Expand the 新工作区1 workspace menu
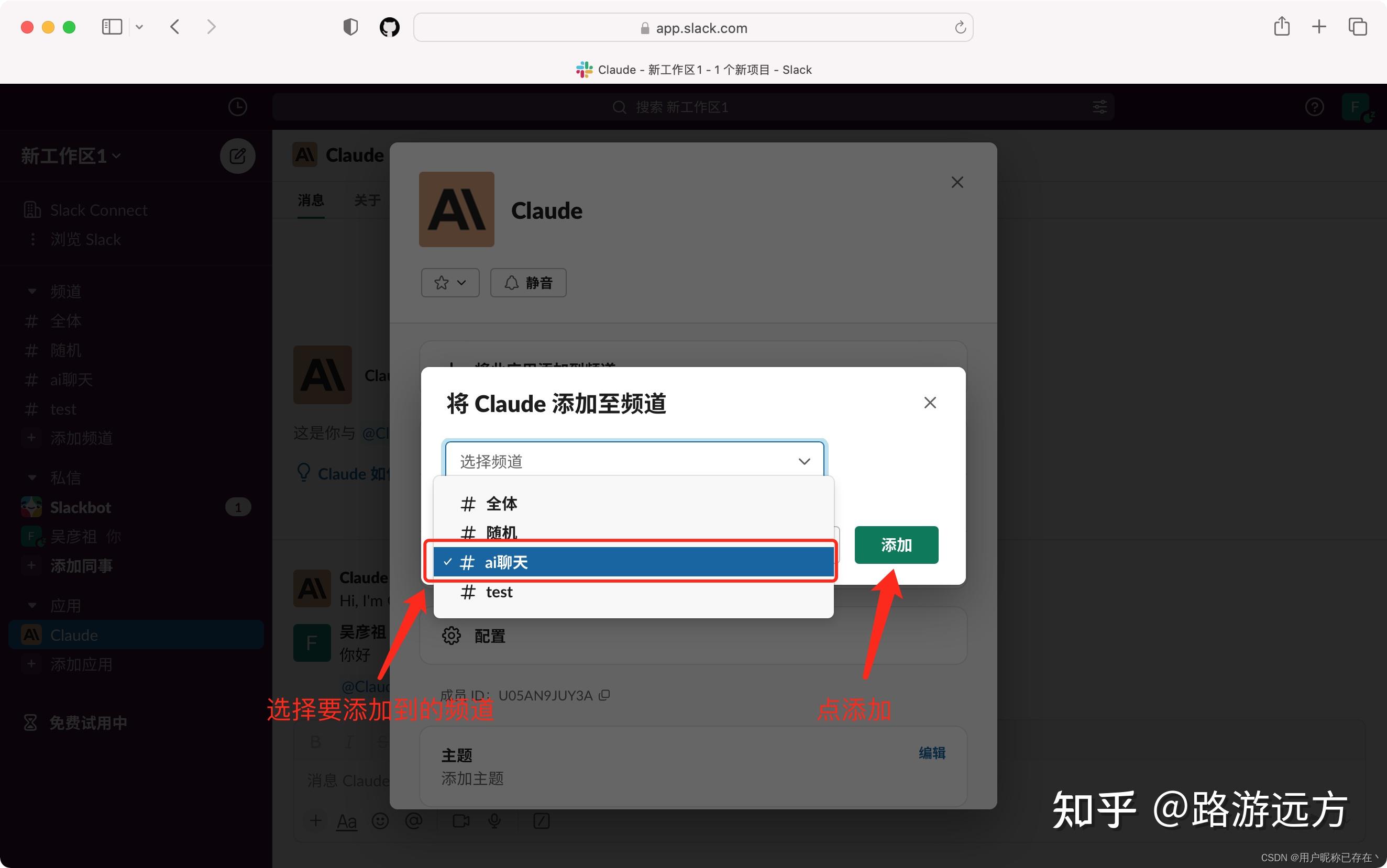The image size is (1387, 868). 71,155
